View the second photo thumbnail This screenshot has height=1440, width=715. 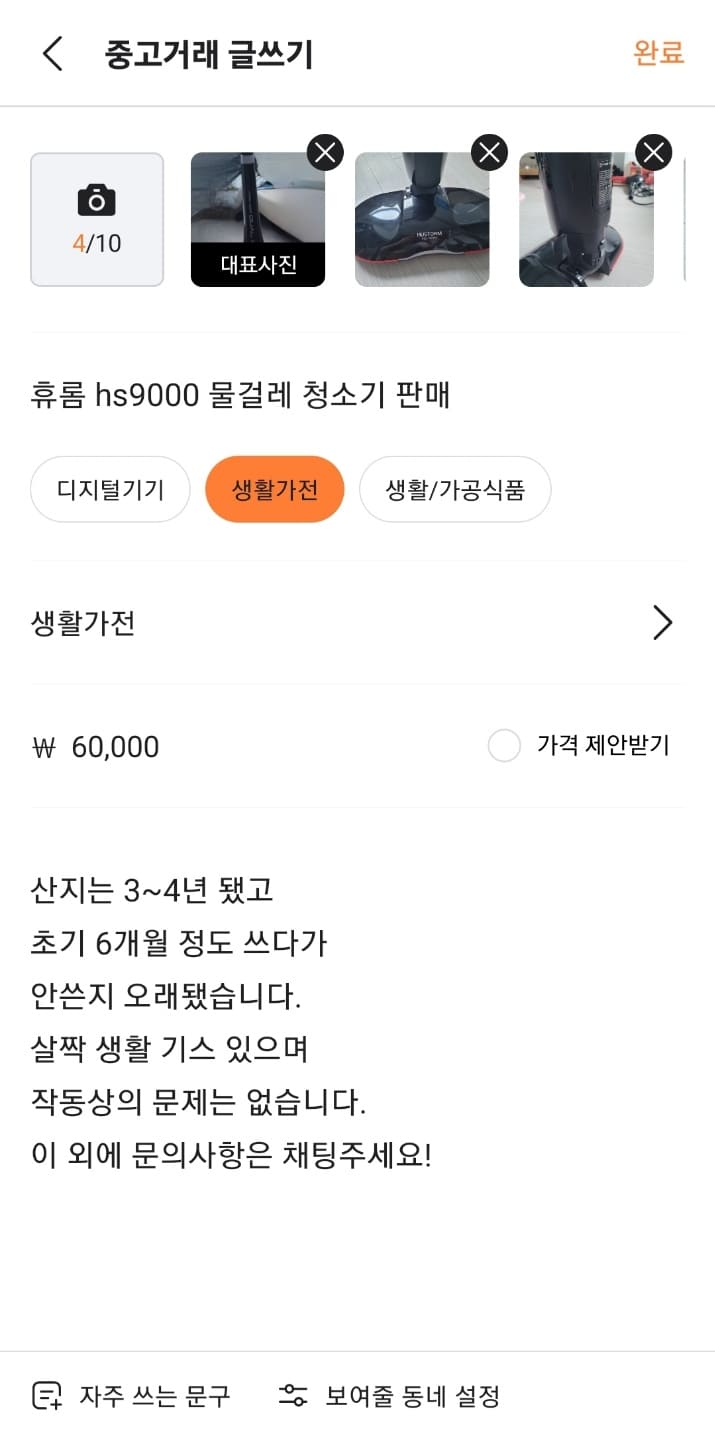(x=422, y=218)
